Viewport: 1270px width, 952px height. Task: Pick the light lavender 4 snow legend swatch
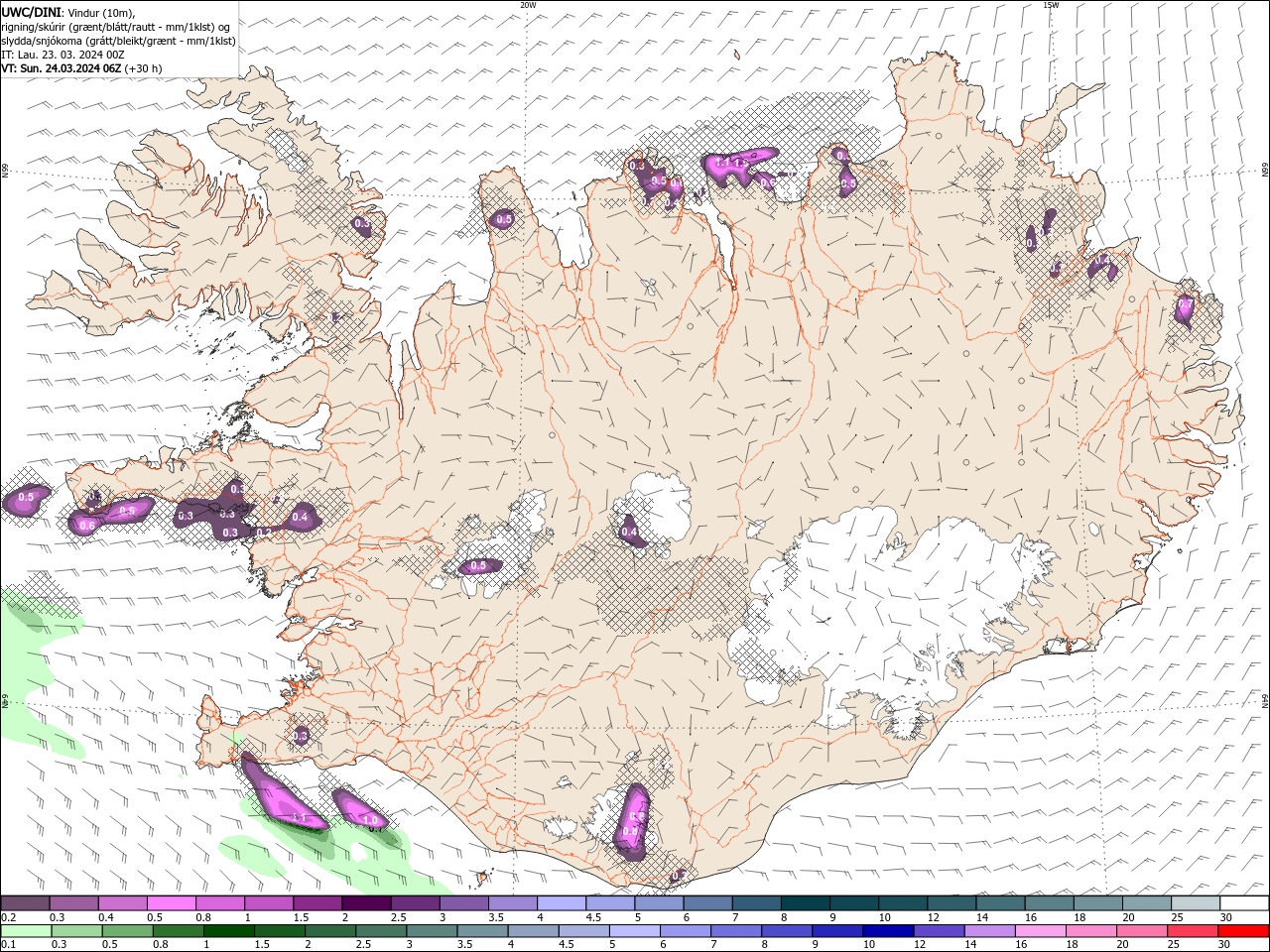[x=561, y=903]
